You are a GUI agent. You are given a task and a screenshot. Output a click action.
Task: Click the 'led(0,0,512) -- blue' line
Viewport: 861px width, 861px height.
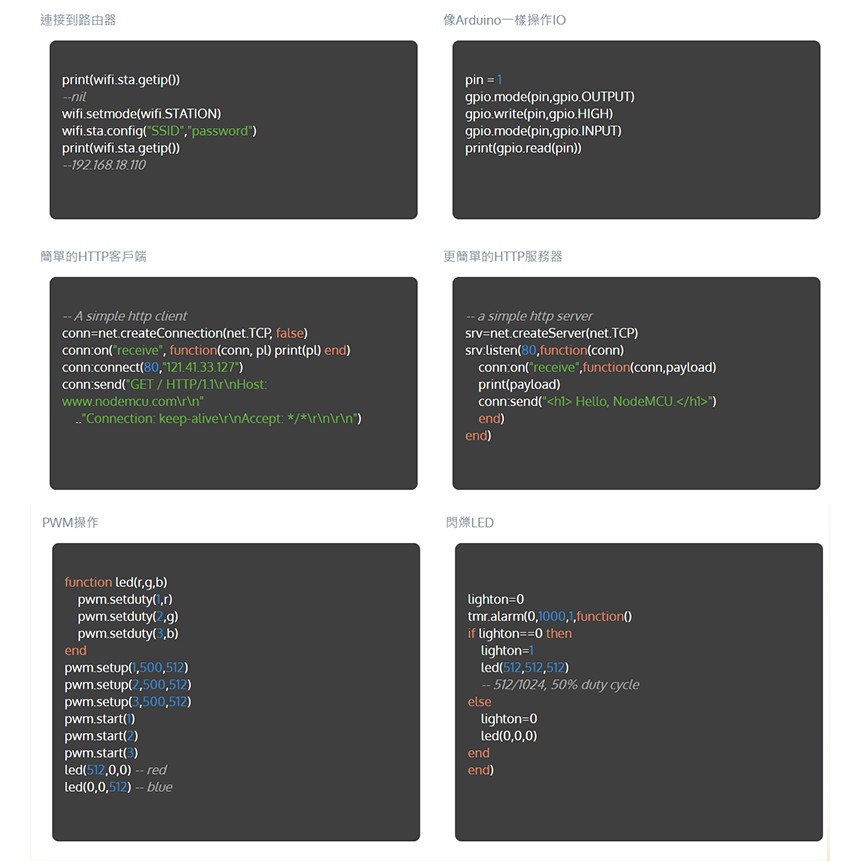pyautogui.click(x=118, y=787)
